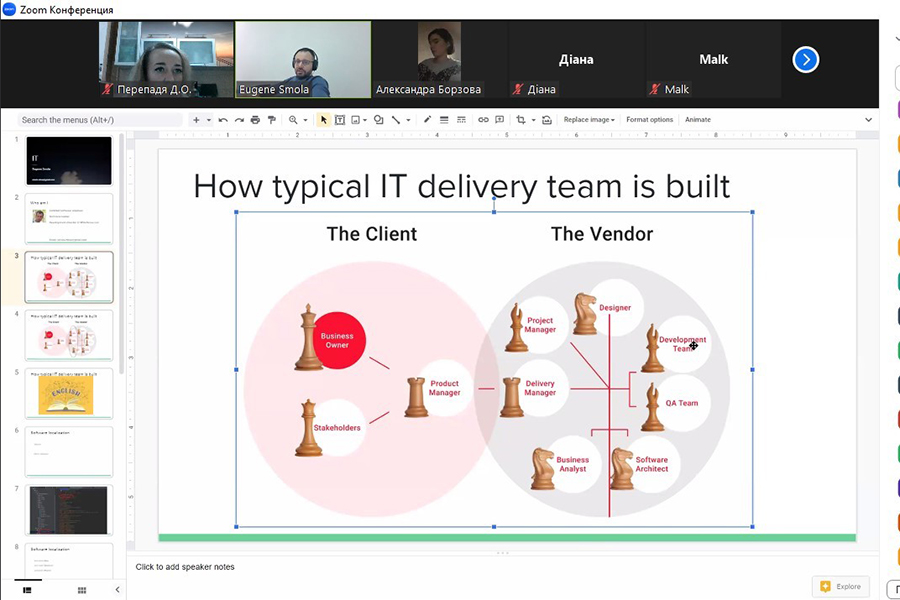
Task: Click the Border color pencil icon
Action: click(x=427, y=119)
